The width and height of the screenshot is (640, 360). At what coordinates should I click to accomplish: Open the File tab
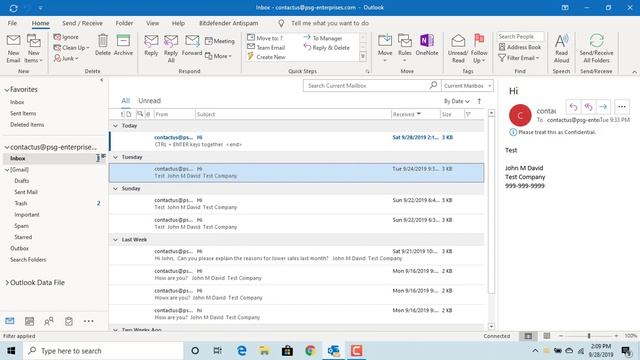(12, 23)
